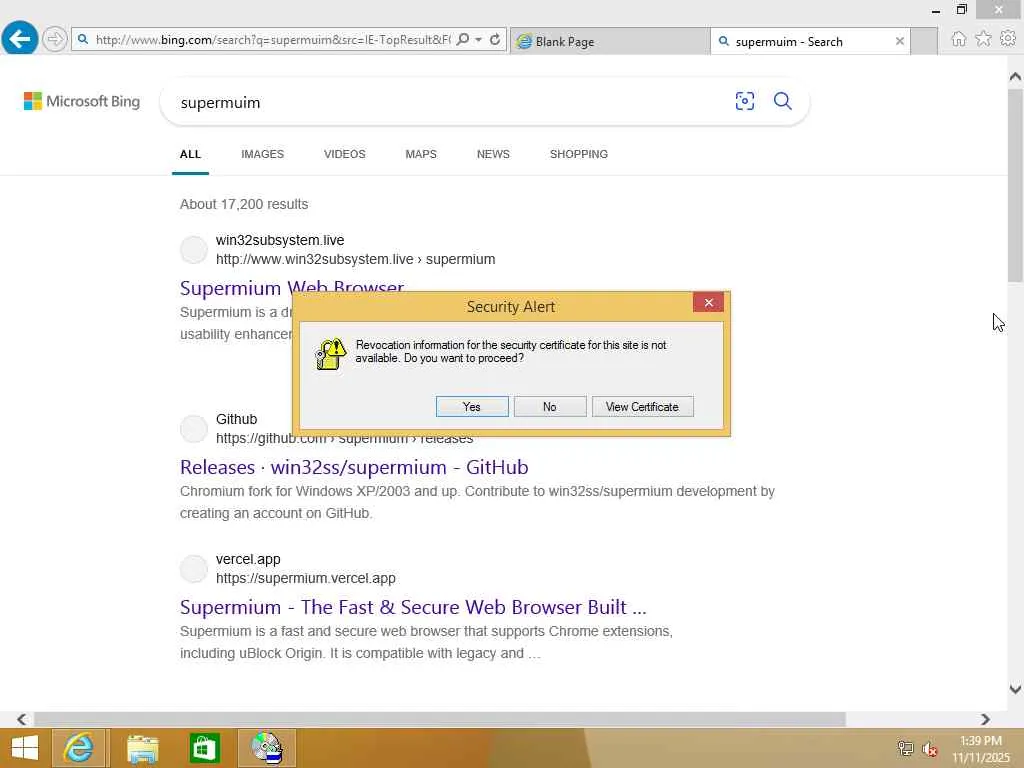The image size is (1024, 768).
Task: Click No in the Security Alert
Action: tap(550, 406)
